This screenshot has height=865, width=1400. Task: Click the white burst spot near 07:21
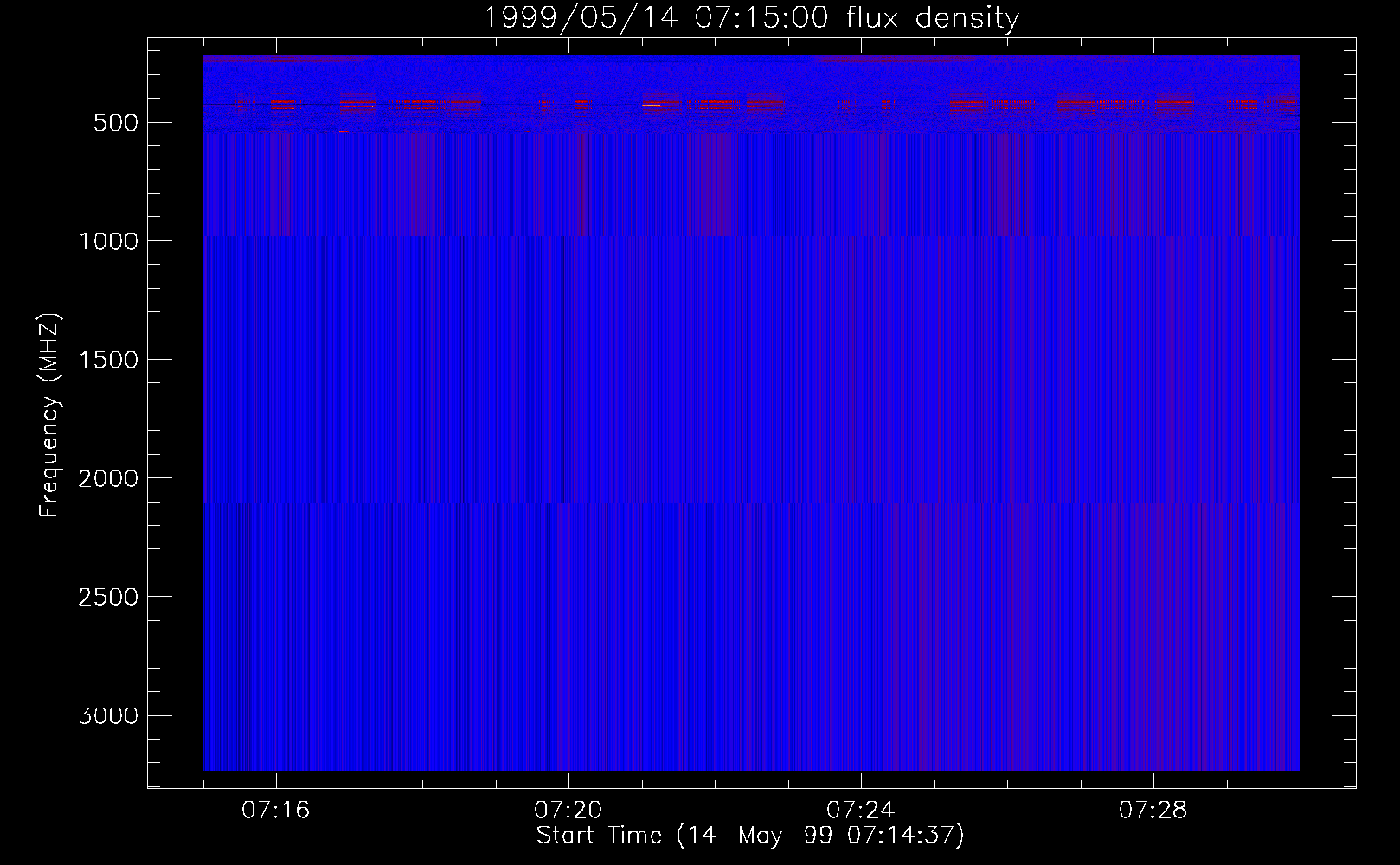[652, 105]
